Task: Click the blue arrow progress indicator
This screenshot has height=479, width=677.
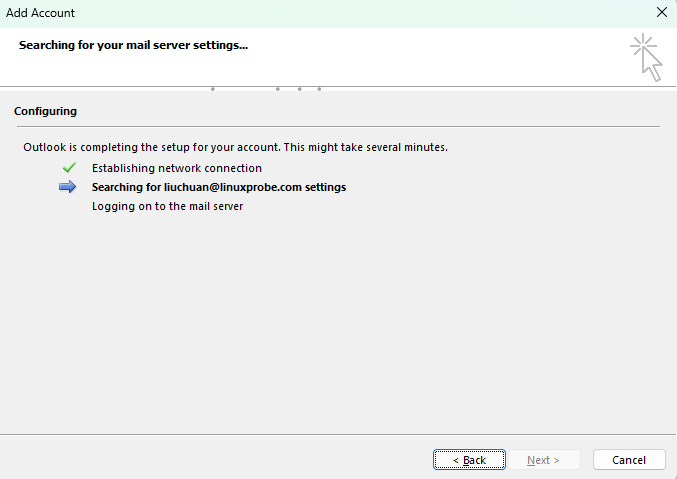Action: [68, 187]
